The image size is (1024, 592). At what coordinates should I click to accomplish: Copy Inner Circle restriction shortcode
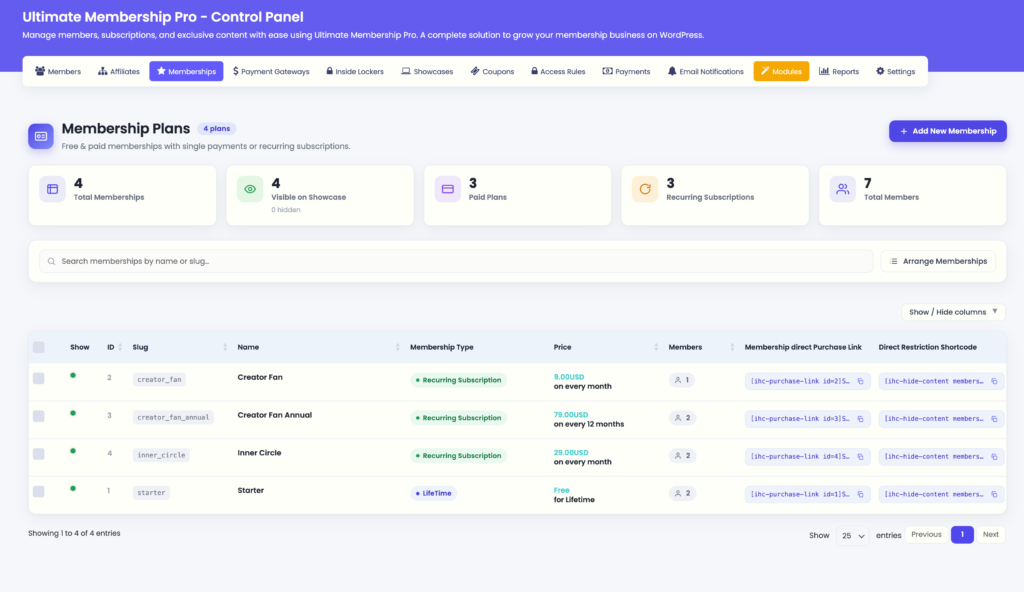[x=994, y=457]
